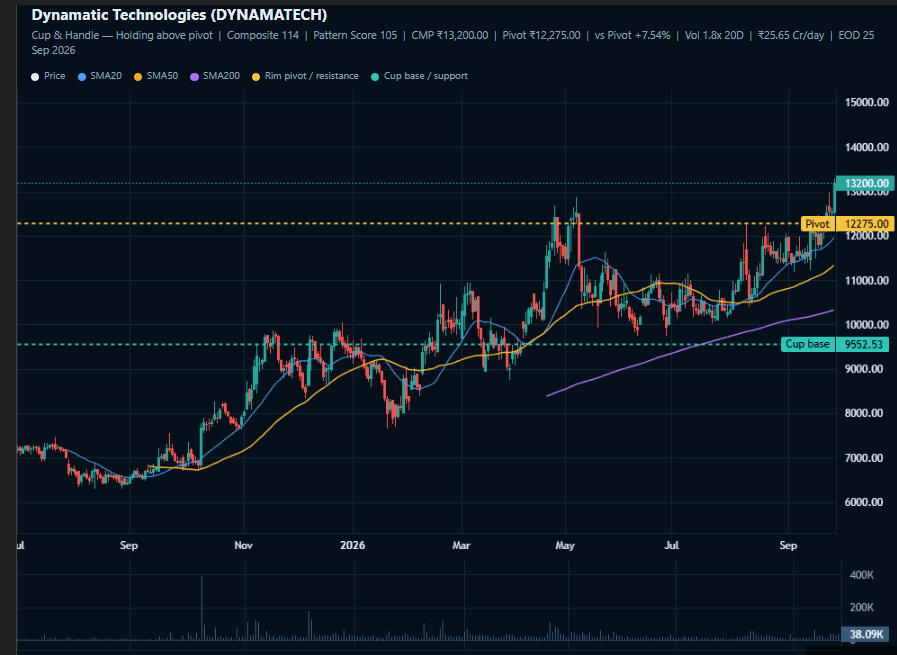The width and height of the screenshot is (897, 655).
Task: Click the "CMP ₹13,200.00" subtitle text
Action: tap(450, 35)
